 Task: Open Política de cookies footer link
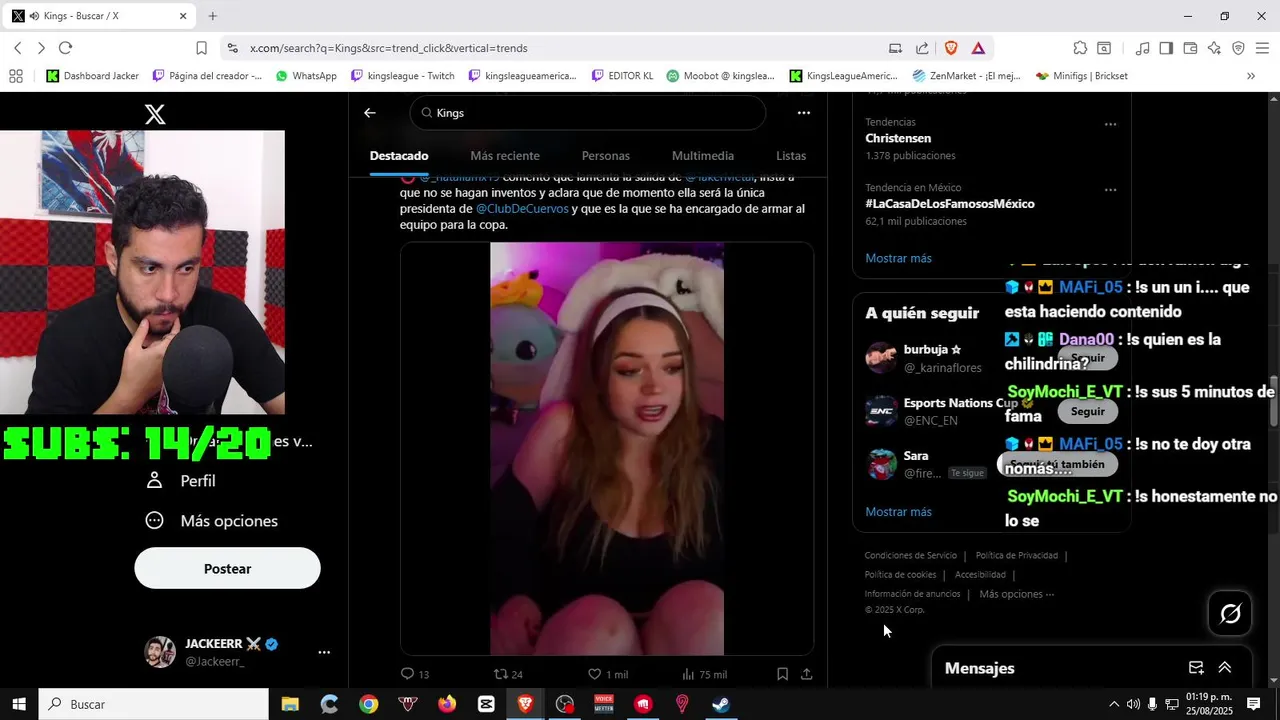900,575
